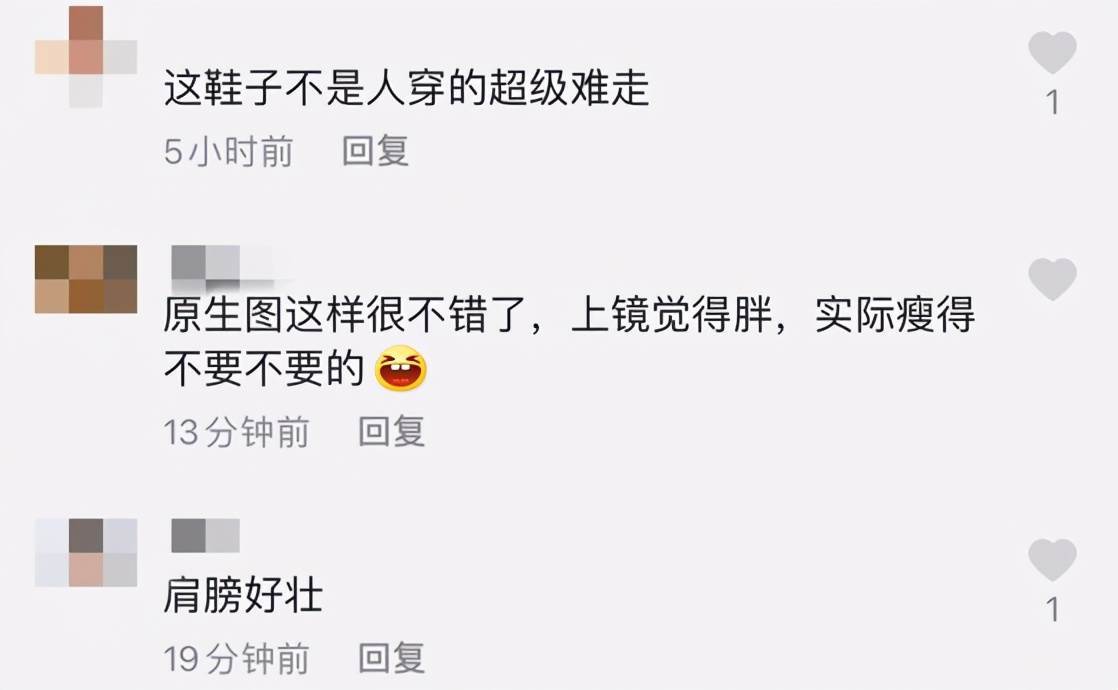The height and width of the screenshot is (690, 1118).
Task: Click like count under the shoe comment heart
Action: pos(1053,102)
